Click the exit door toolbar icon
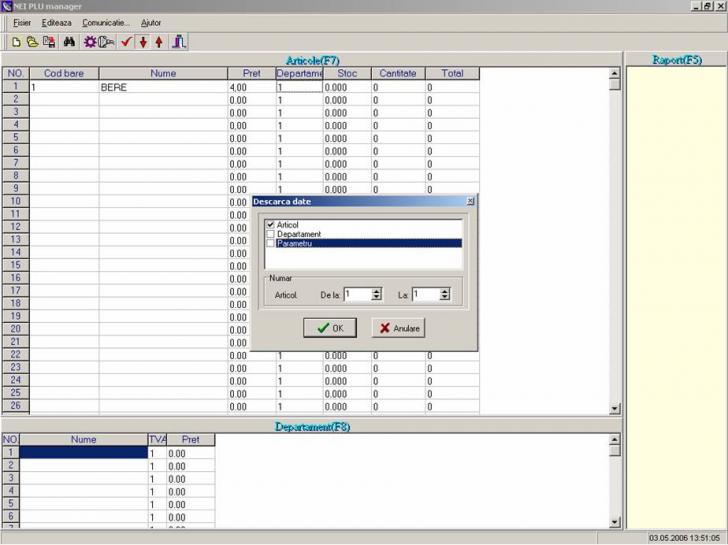Screen dimensions: 728x545 click(x=179, y=42)
